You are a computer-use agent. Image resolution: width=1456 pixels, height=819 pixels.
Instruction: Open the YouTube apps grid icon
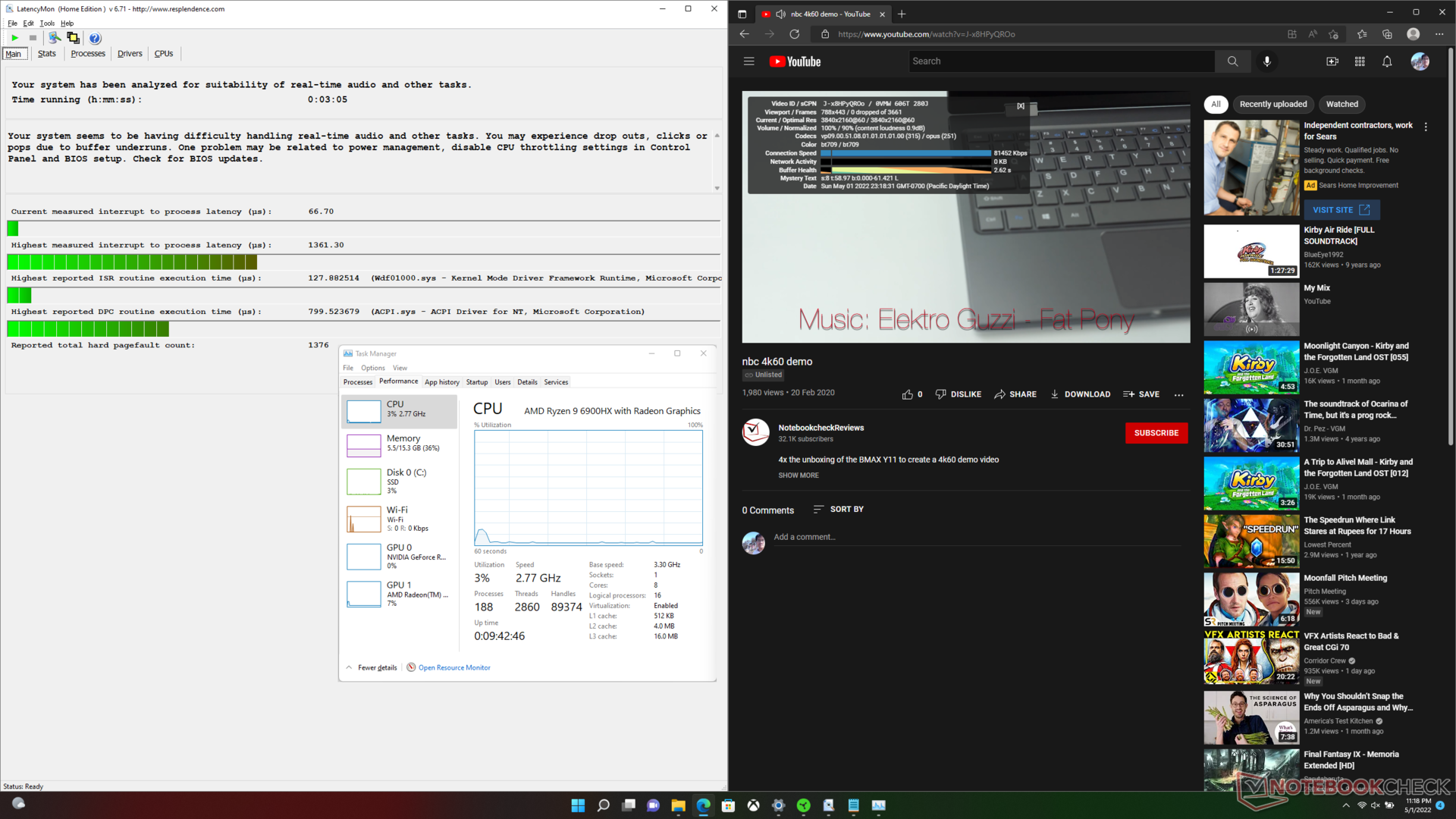coord(1360,61)
